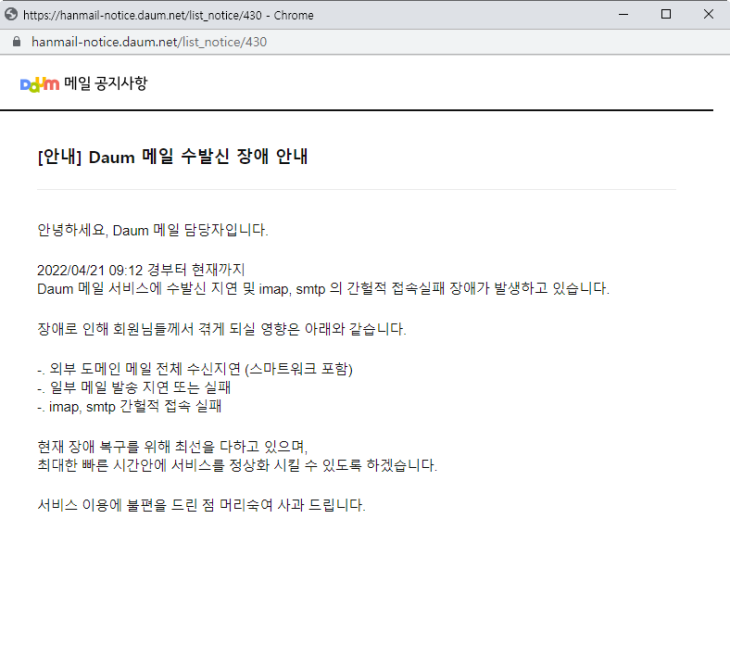The image size is (730, 658).
Task: Click the greeting line '안녕하세요, Daum 메일 담당자입니다'
Action: point(152,230)
